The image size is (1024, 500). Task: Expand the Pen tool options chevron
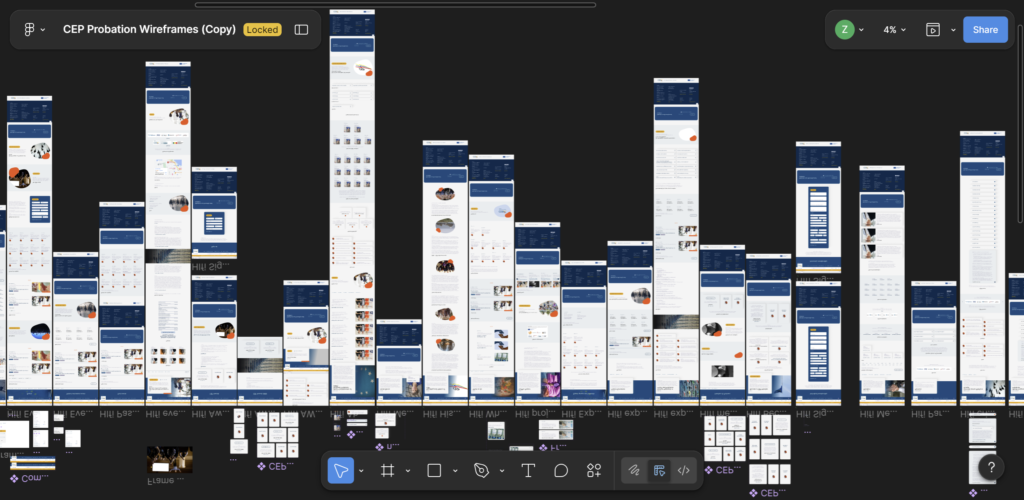(x=501, y=471)
